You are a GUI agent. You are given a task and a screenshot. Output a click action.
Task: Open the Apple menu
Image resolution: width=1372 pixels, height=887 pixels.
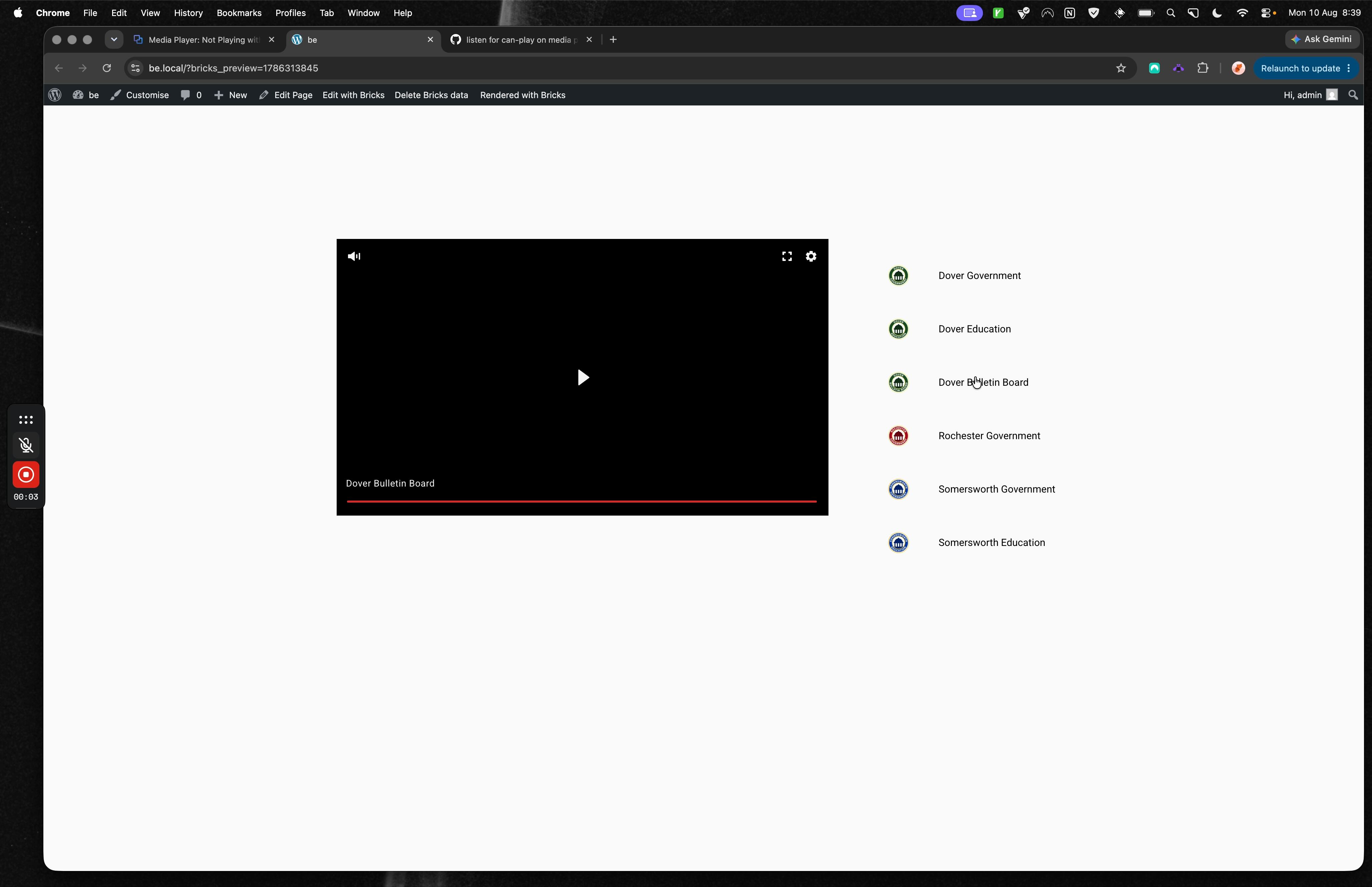click(x=18, y=13)
